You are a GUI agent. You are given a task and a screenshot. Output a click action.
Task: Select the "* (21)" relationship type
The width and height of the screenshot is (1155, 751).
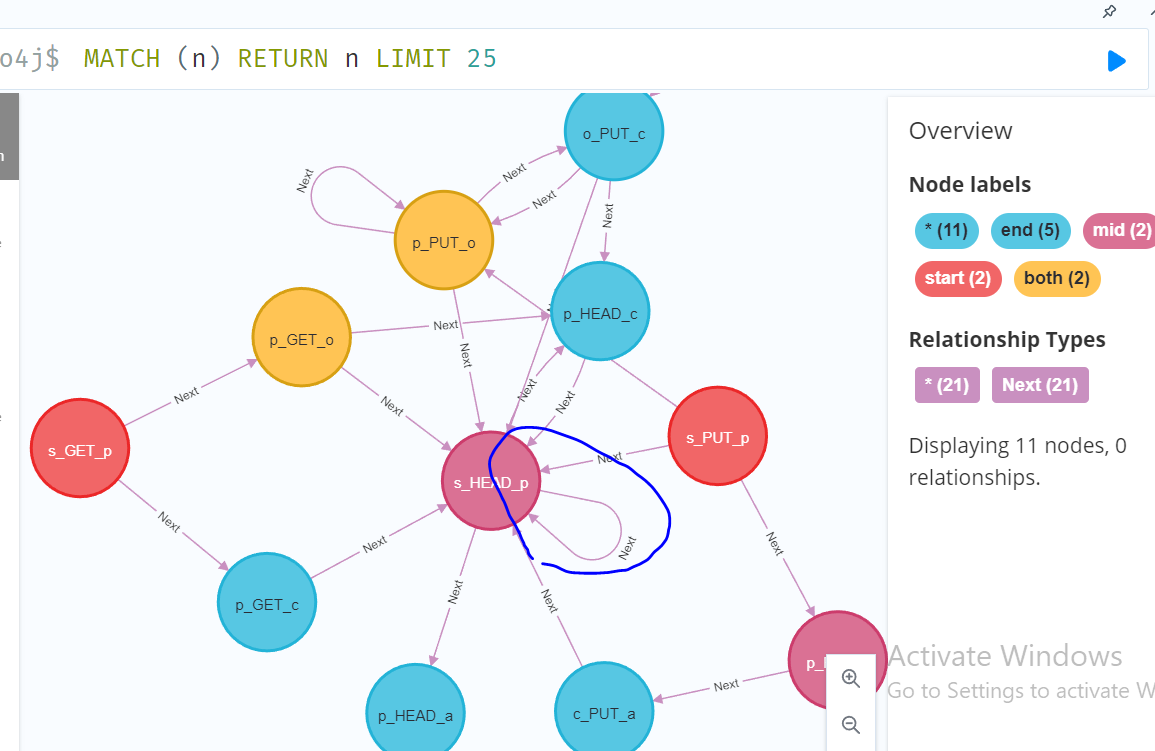pyautogui.click(x=946, y=385)
